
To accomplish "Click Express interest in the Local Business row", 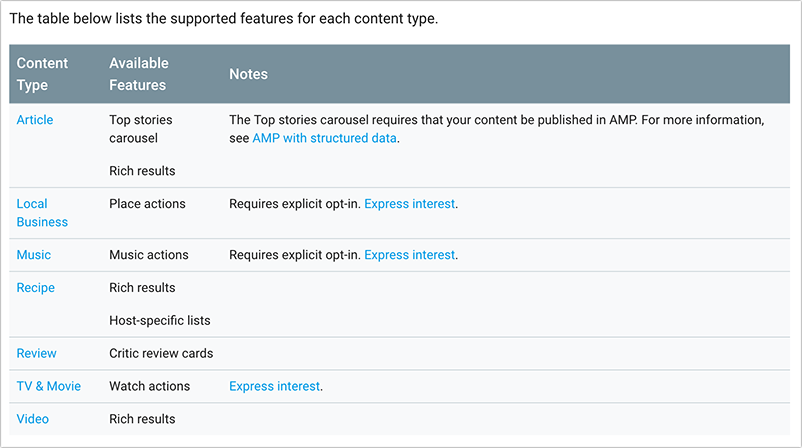I will tap(409, 204).
